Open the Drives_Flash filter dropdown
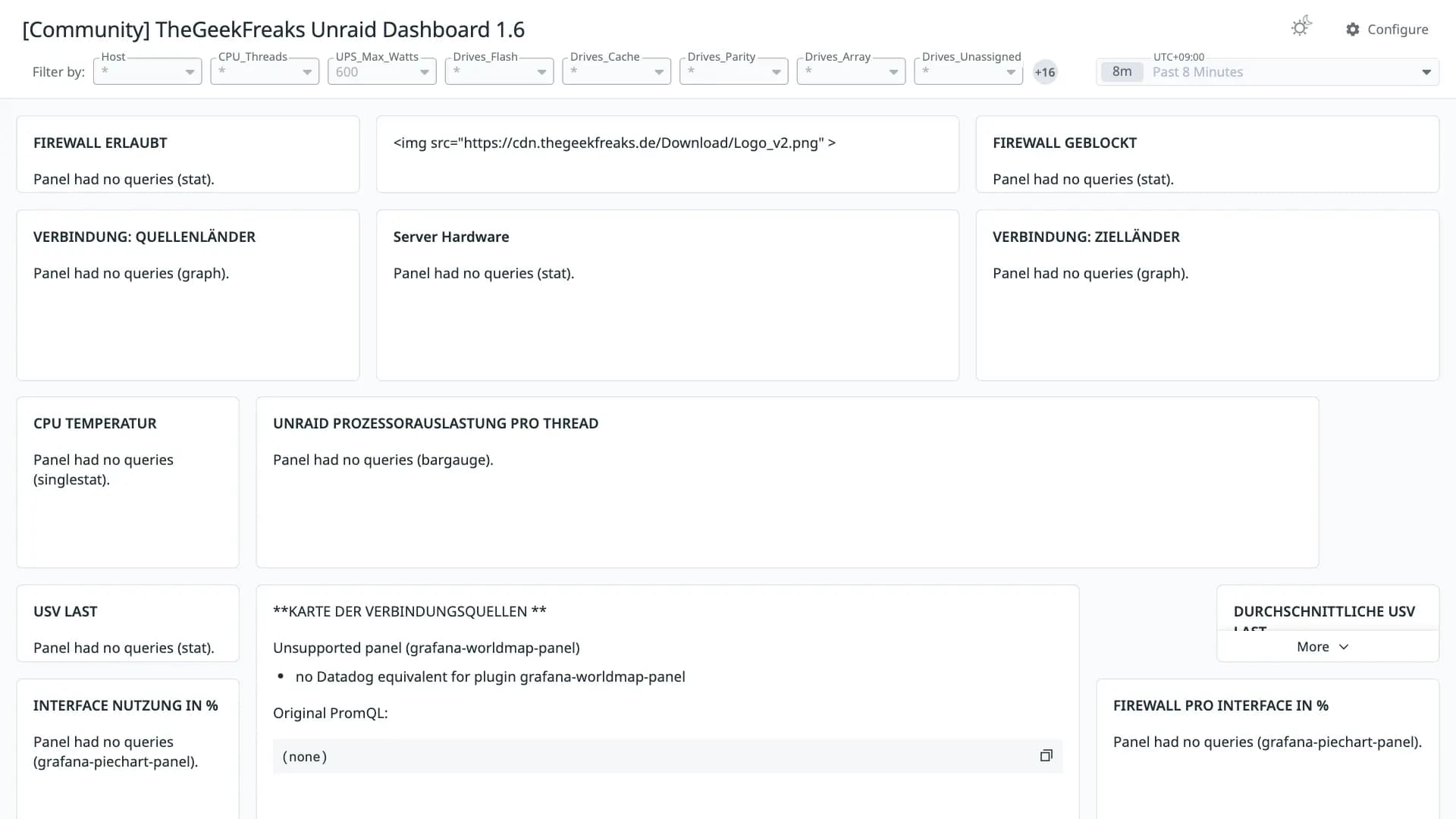1456x819 pixels. pyautogui.click(x=499, y=71)
